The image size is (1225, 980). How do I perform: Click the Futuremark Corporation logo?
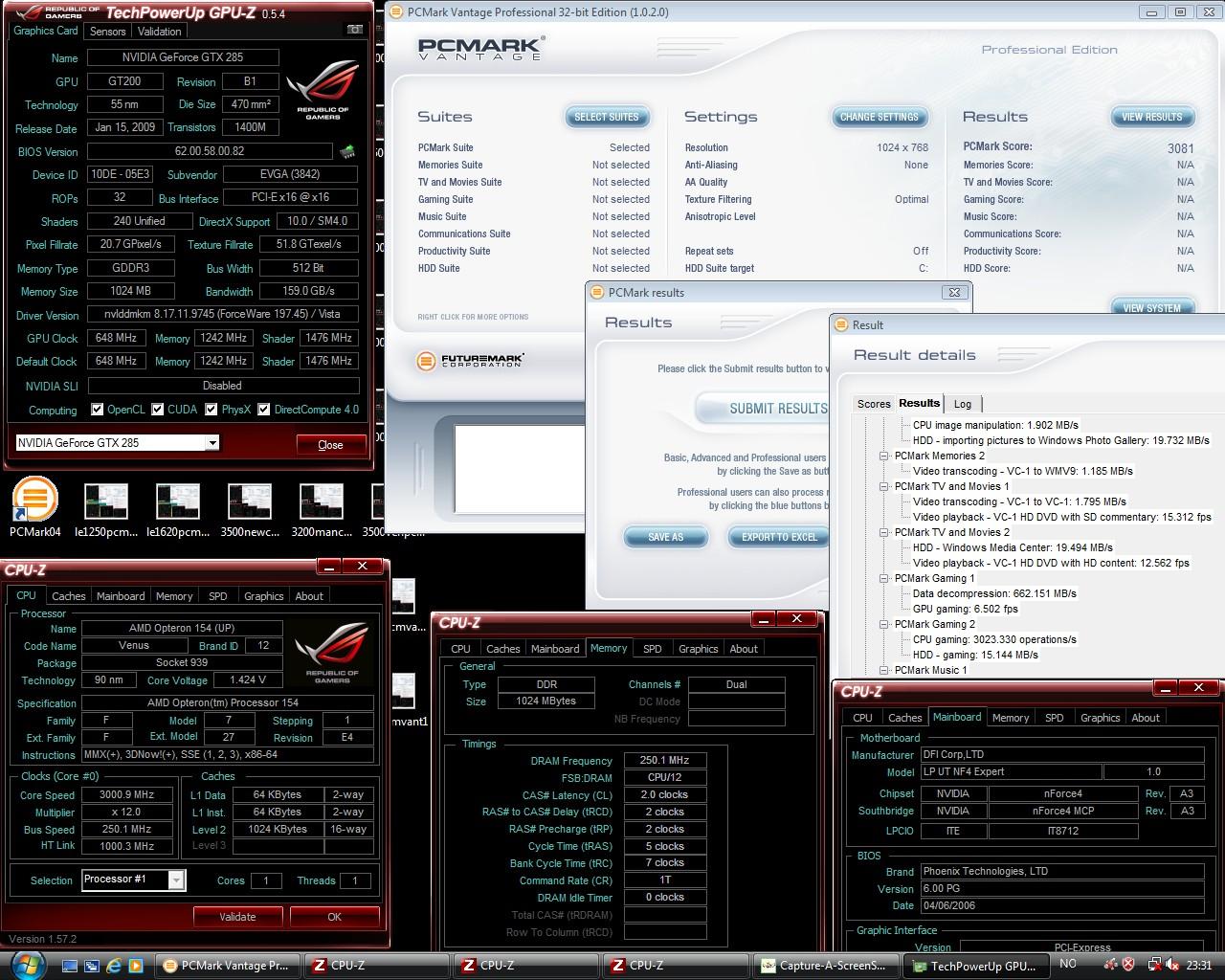pyautogui.click(x=471, y=361)
